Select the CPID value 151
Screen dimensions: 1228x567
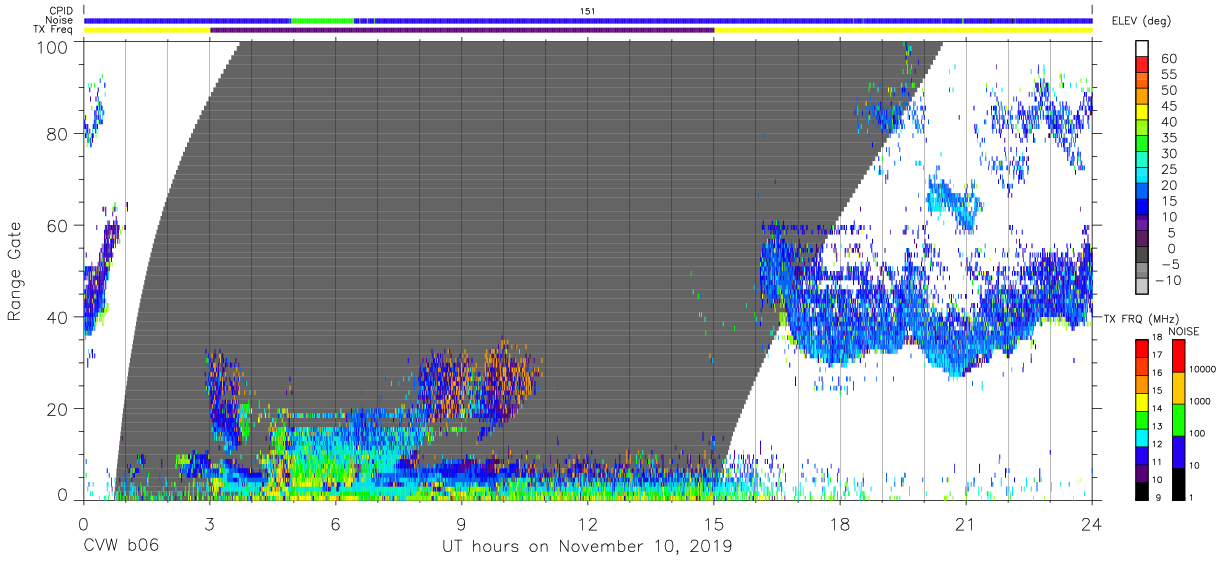(x=588, y=11)
